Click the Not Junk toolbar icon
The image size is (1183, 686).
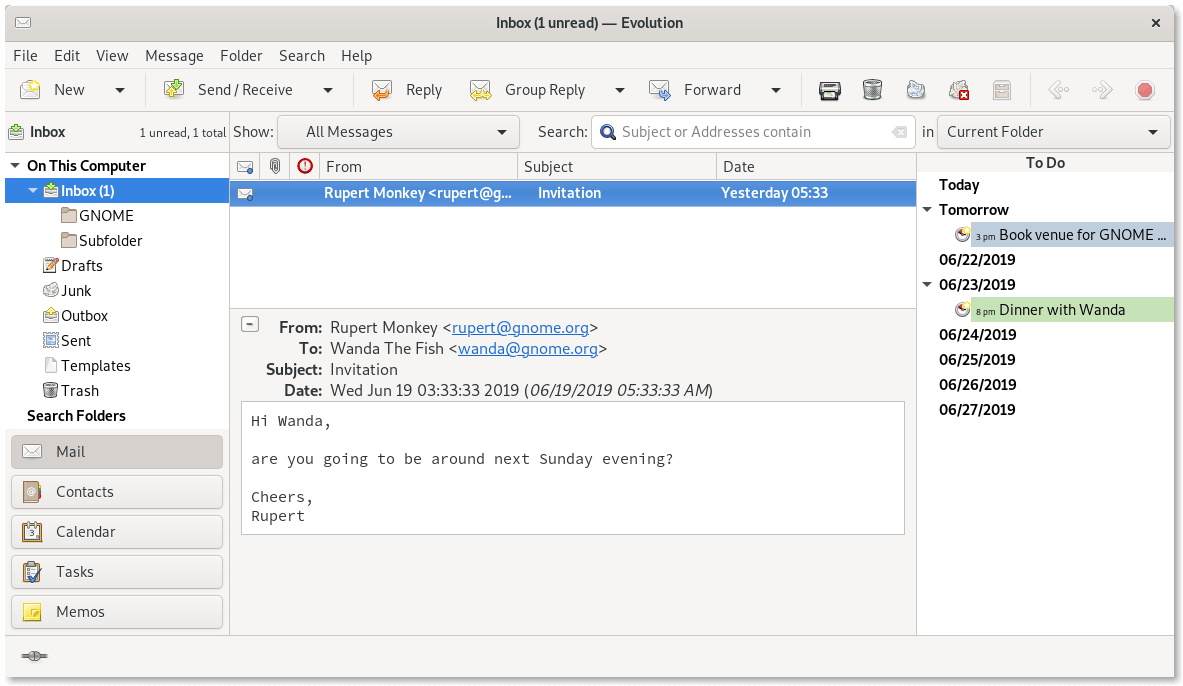coord(959,90)
